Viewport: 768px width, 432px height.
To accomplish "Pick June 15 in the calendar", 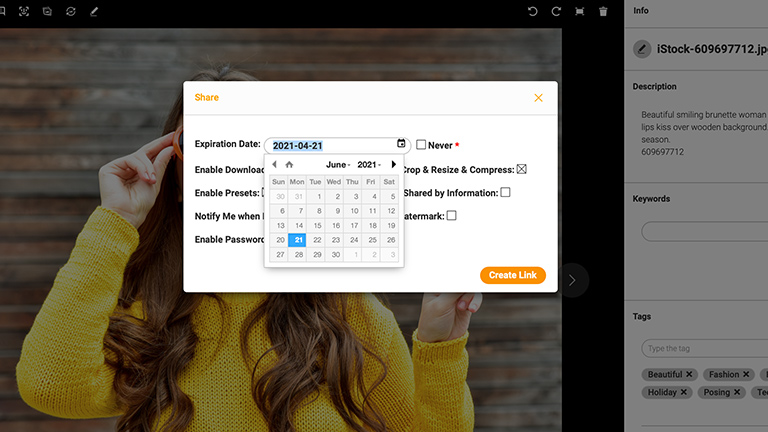I will coord(316,225).
